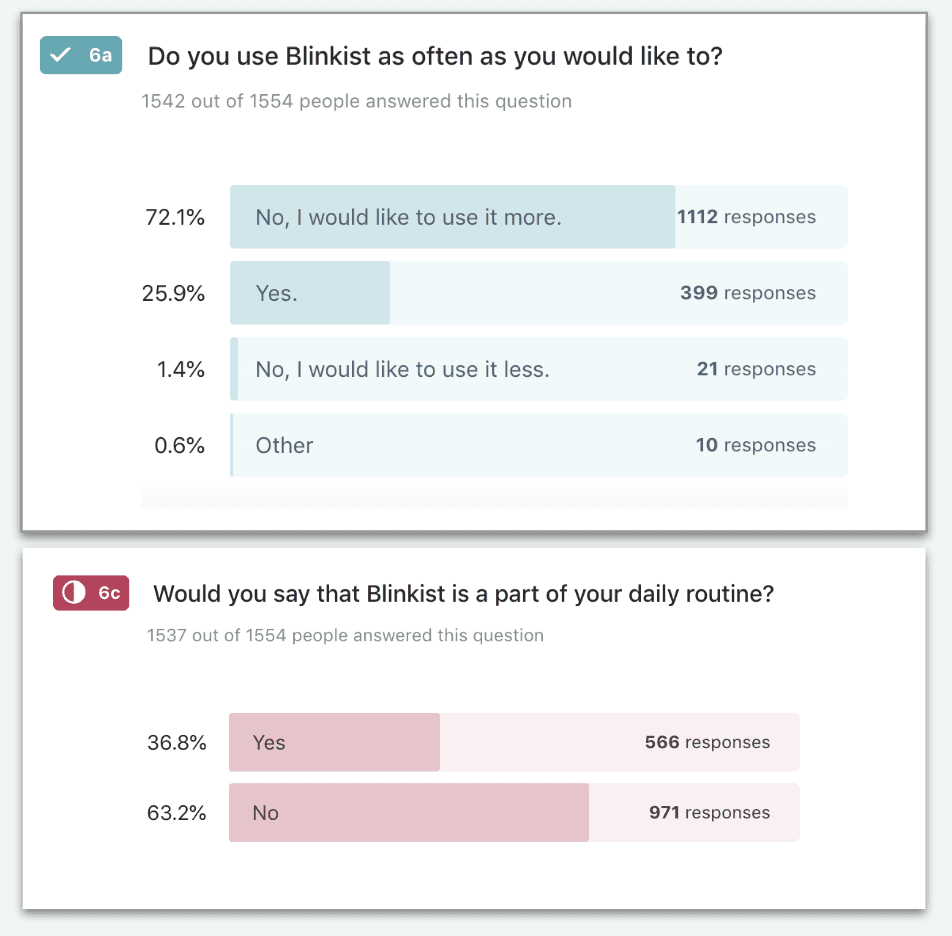Click the checkmark icon in 6a badge
Viewport: 952px width, 936px height.
[60, 55]
